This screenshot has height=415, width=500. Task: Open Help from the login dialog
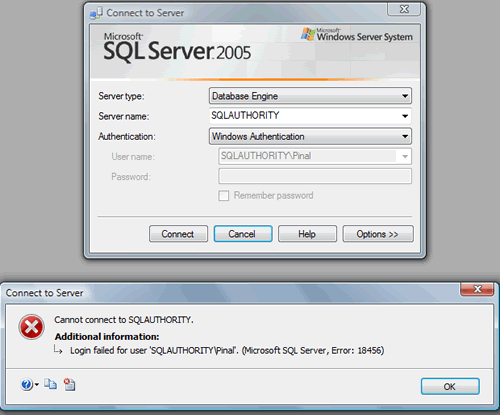307,234
